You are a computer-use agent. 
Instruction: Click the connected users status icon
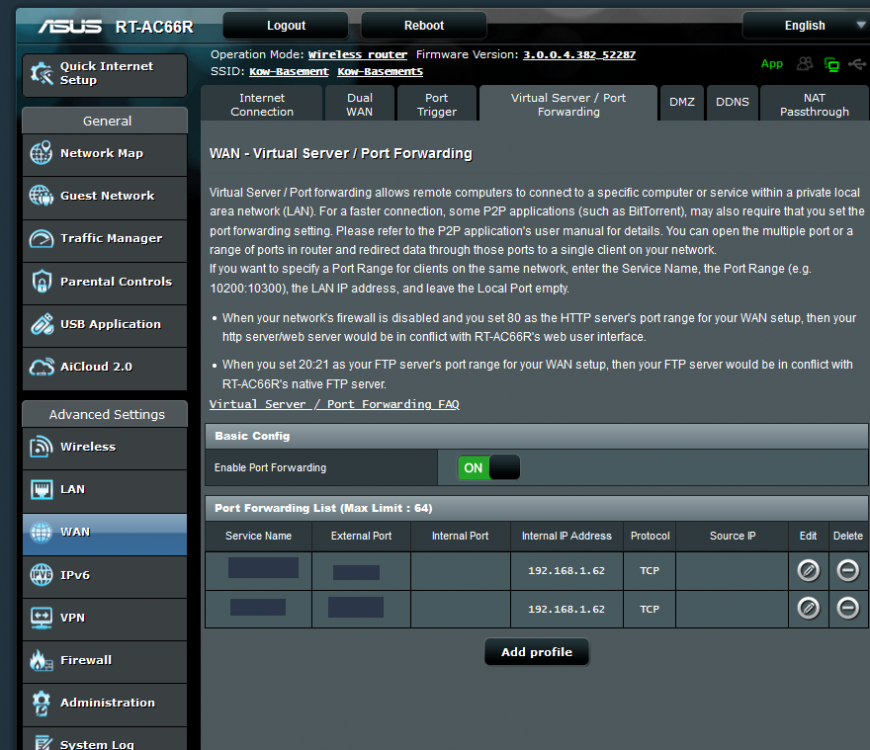pos(805,64)
